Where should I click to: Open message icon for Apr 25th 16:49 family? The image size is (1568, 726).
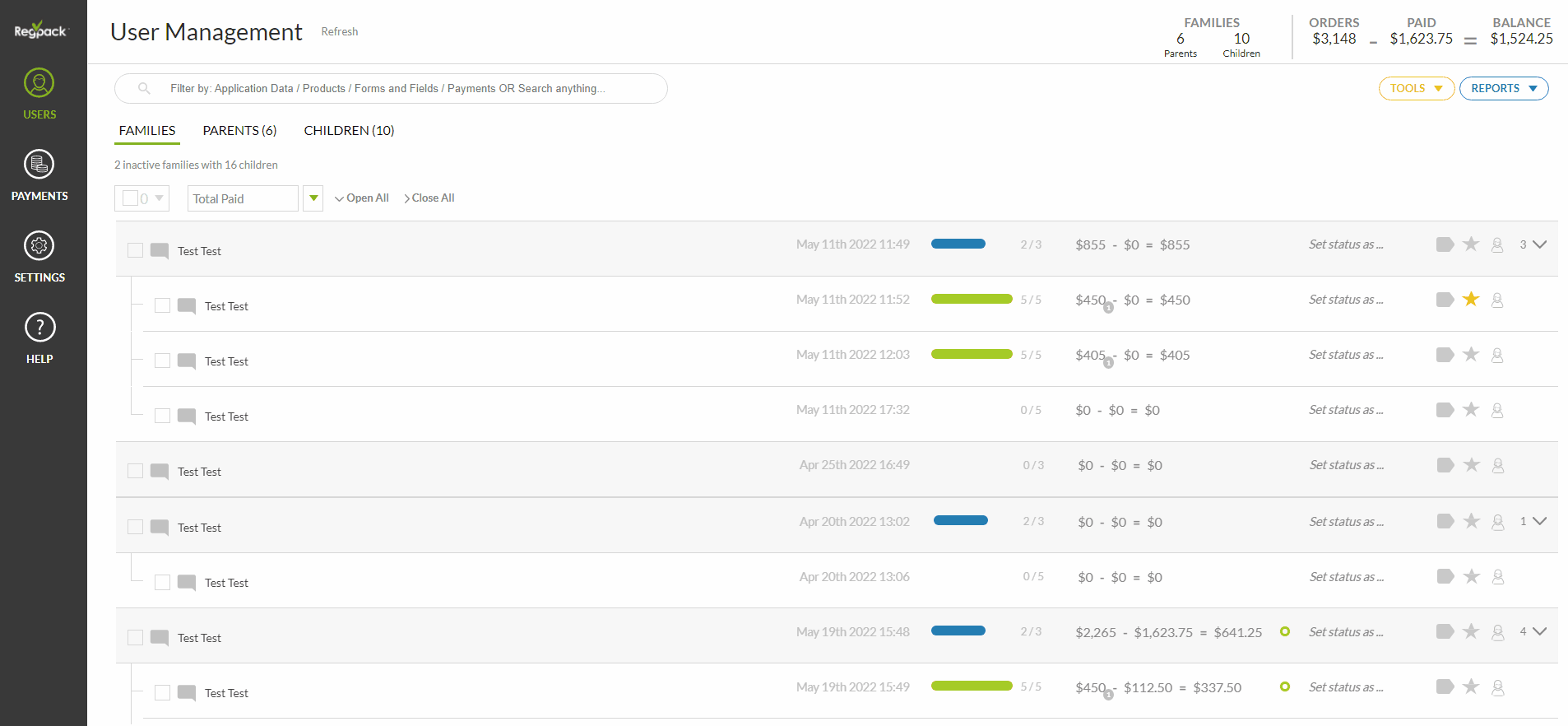[160, 472]
